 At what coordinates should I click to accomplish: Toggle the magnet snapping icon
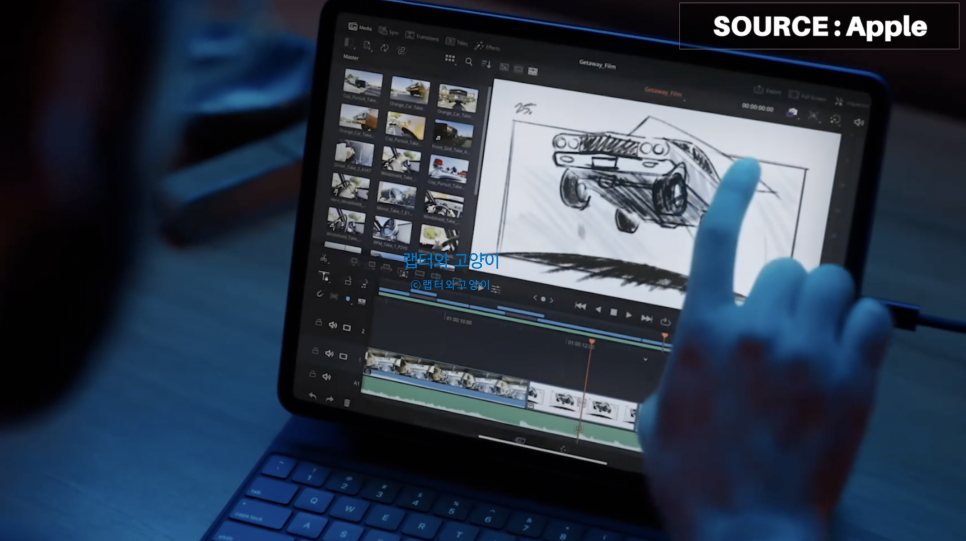[320, 295]
